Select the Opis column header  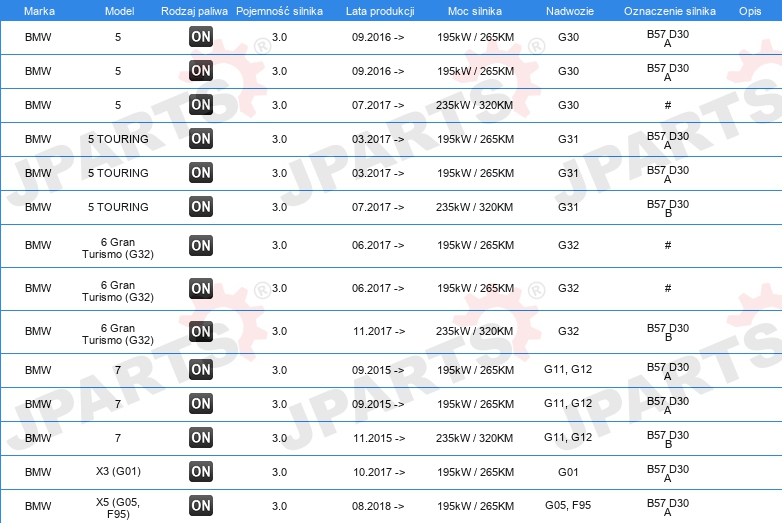(750, 11)
